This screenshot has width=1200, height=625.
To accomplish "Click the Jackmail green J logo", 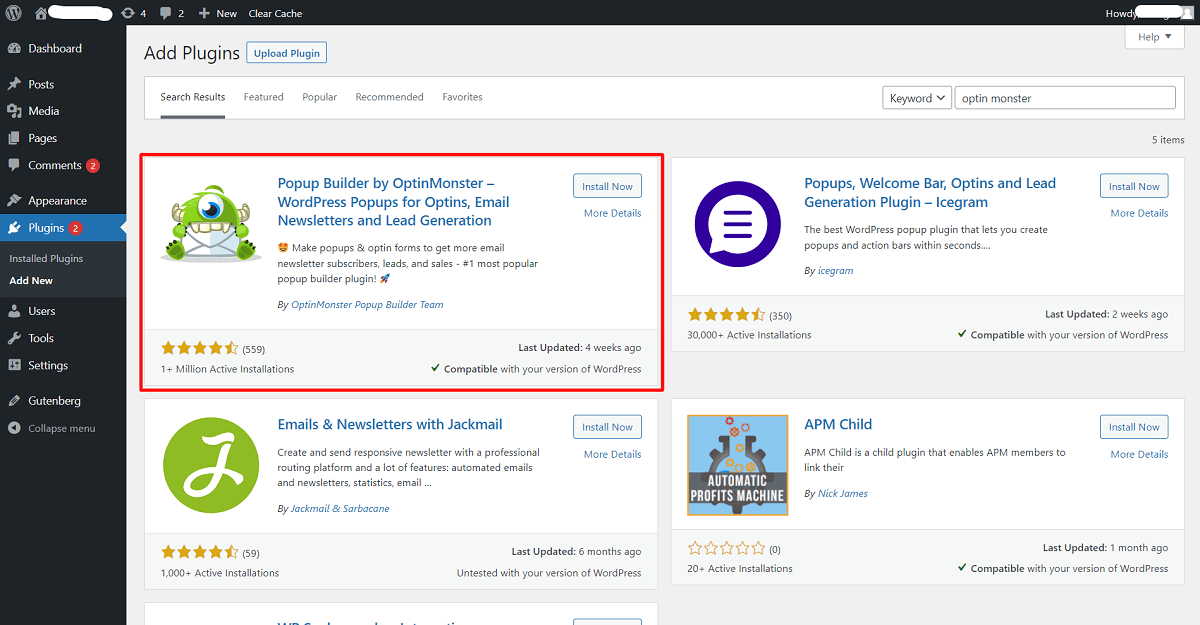I will coord(211,466).
